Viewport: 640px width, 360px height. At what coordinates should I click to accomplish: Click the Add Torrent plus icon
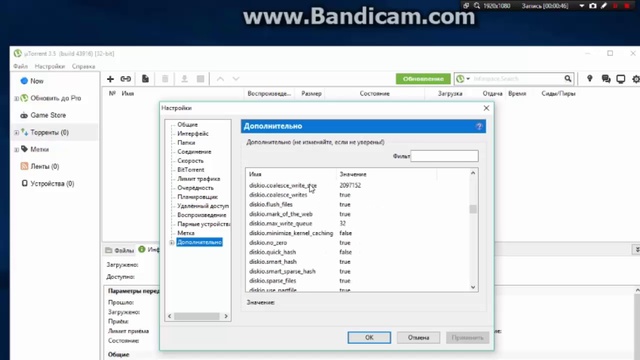(110, 79)
